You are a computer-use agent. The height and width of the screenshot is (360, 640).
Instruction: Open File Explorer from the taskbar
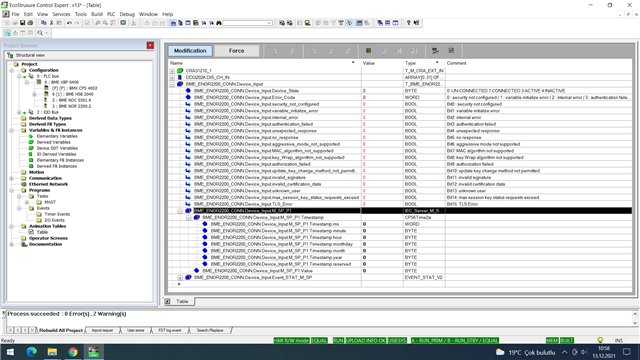(52, 352)
